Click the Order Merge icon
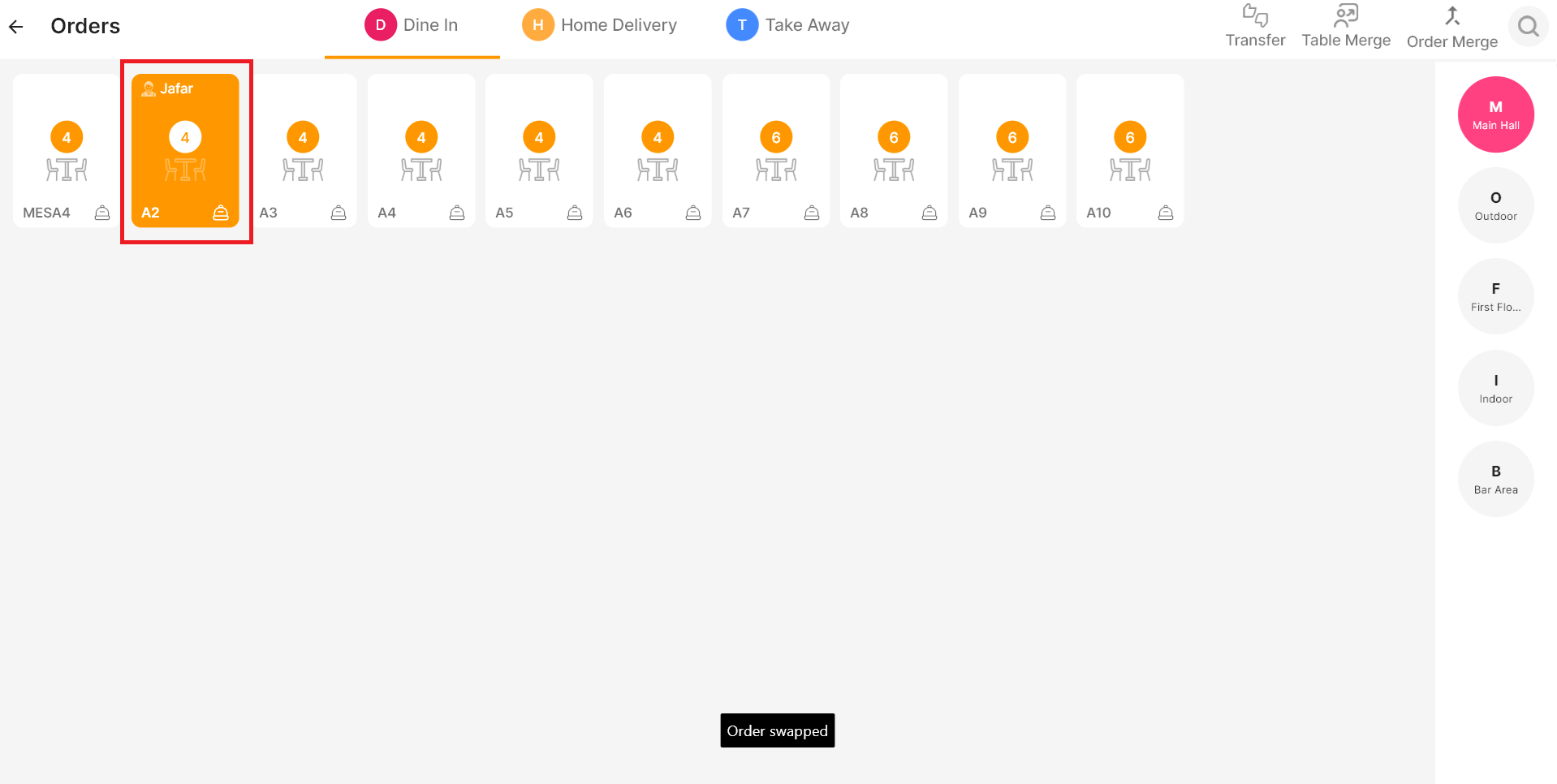The image size is (1557, 784). tap(1451, 16)
